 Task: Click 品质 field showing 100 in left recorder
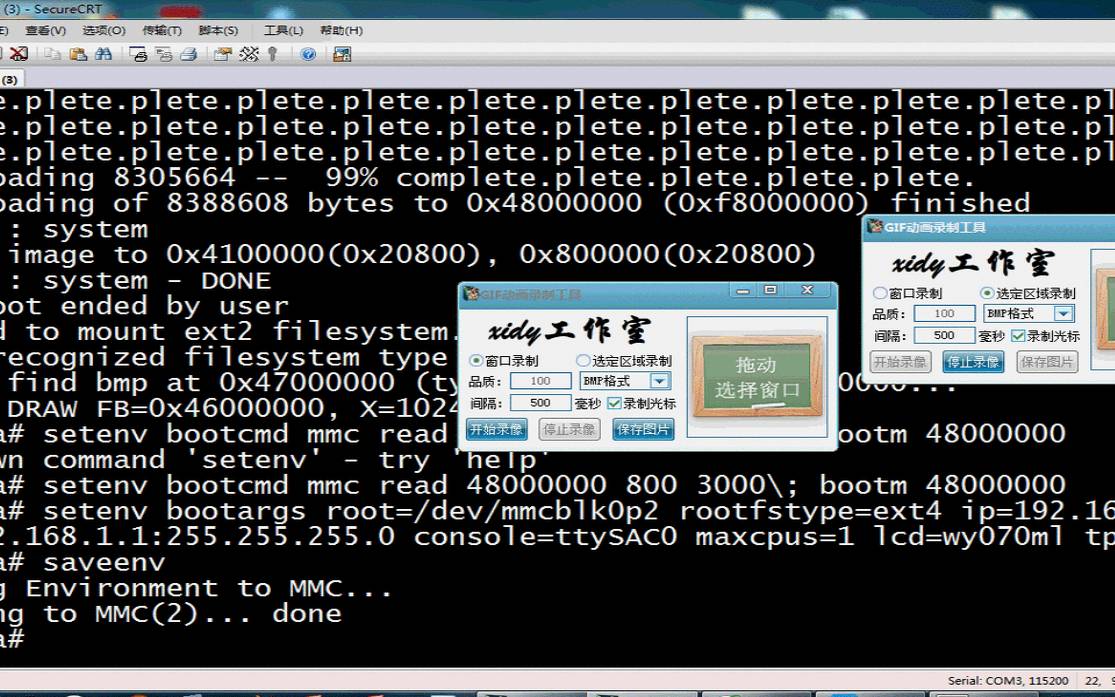540,381
